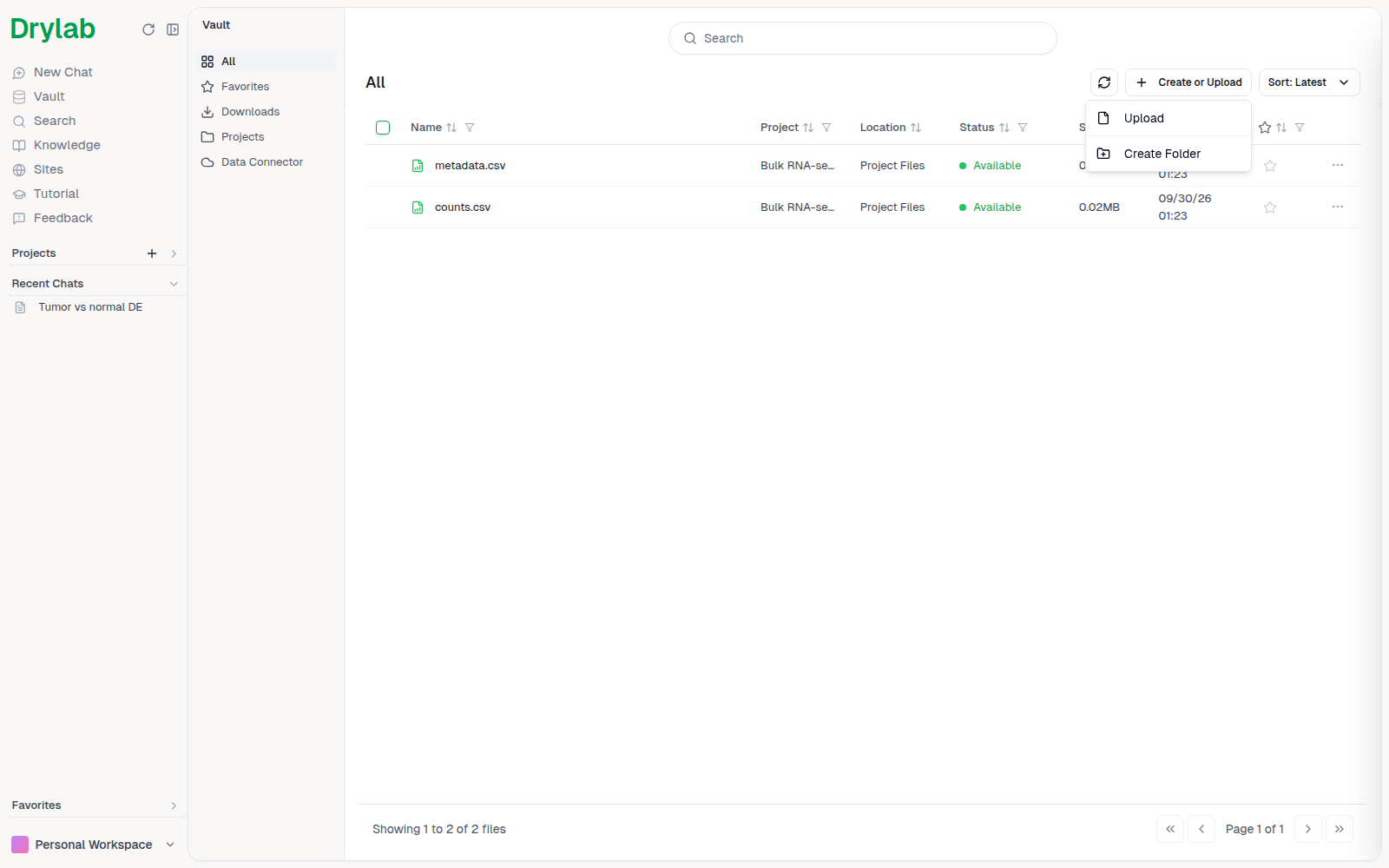Expand Favorites section in sidebar
Viewport: 1389px width, 868px height.
(x=174, y=806)
